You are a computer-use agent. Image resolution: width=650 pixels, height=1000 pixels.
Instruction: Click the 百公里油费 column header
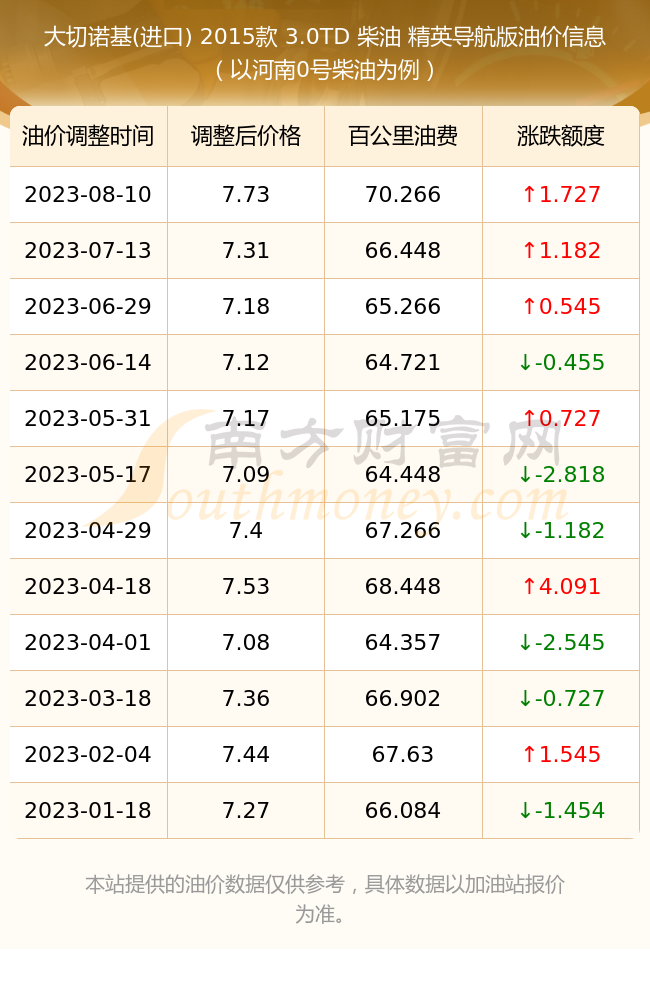point(403,136)
